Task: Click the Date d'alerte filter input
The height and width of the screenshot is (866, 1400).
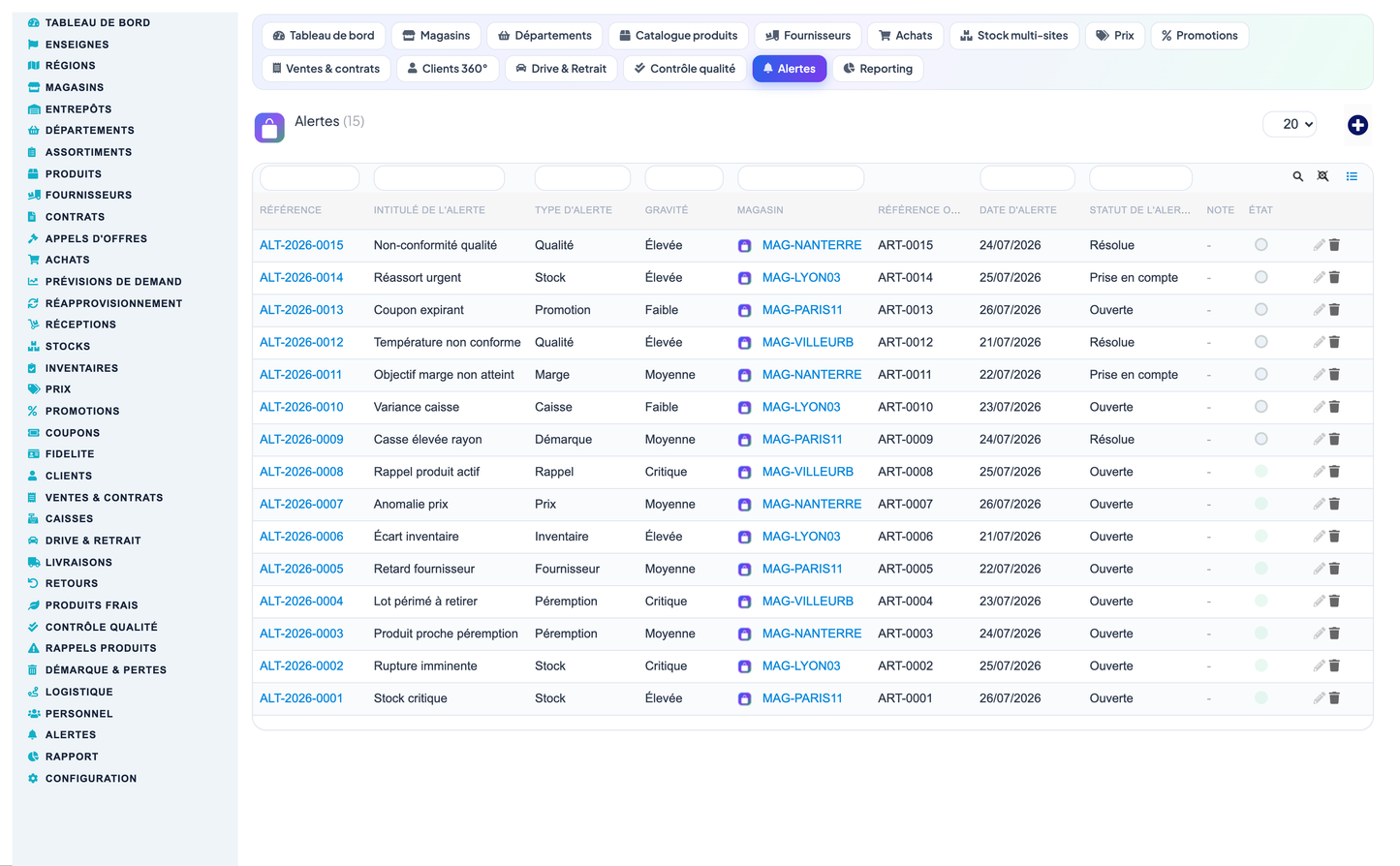Action: point(1027,178)
